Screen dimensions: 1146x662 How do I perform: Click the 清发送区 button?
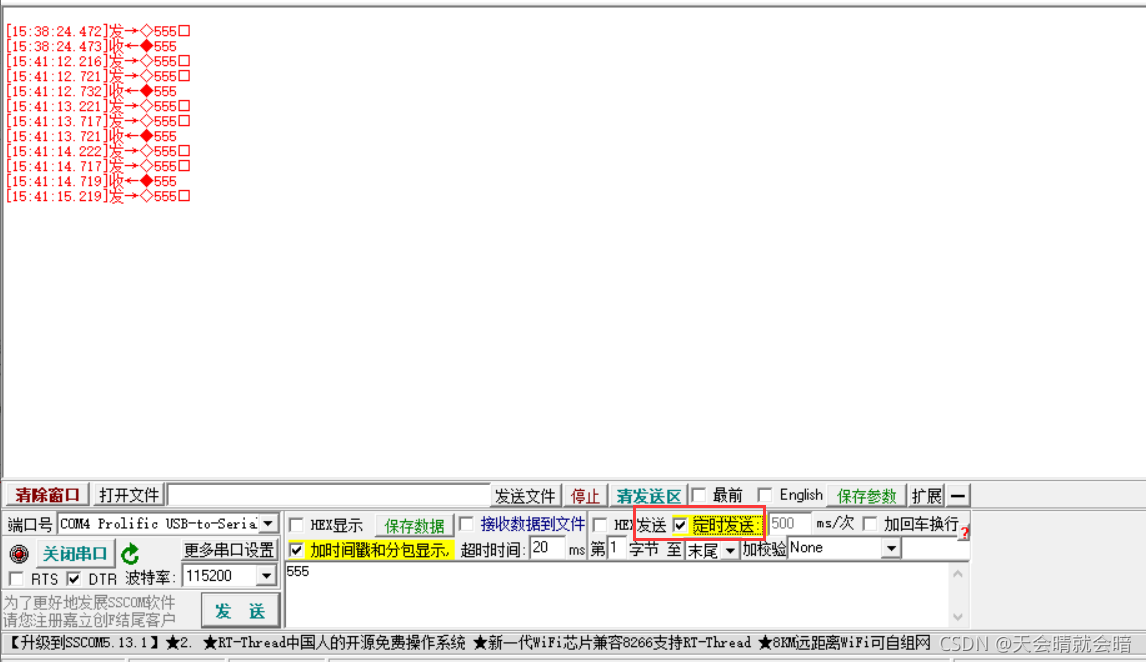point(648,496)
